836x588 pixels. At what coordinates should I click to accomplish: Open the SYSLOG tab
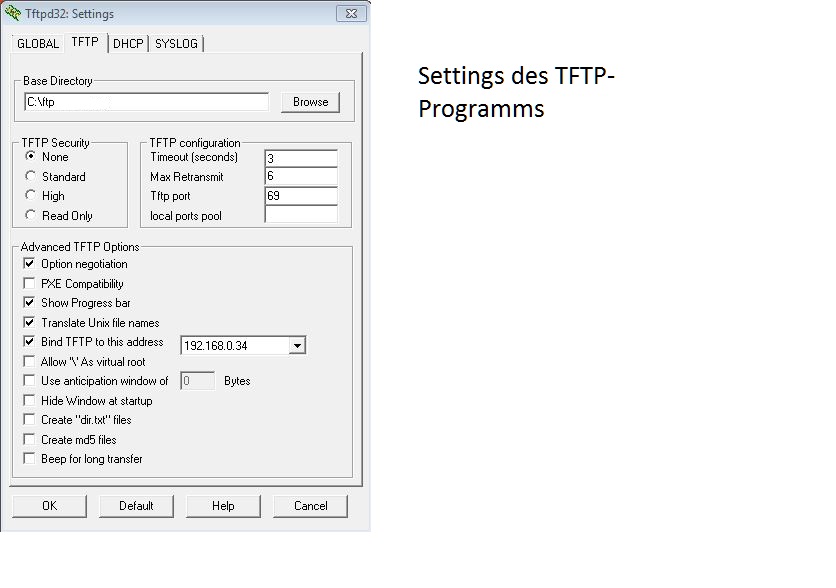176,44
